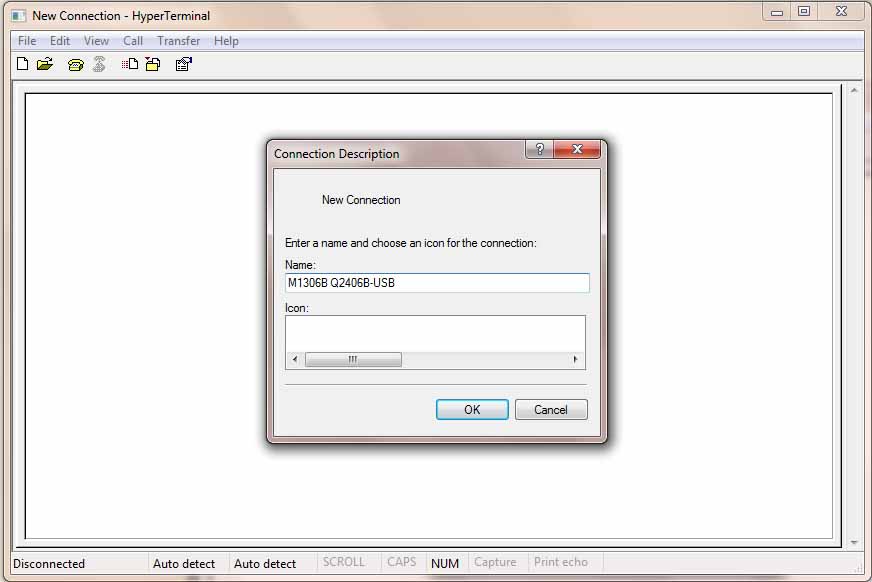Click the Print echo status indicator
The width and height of the screenshot is (872, 582).
click(x=561, y=562)
